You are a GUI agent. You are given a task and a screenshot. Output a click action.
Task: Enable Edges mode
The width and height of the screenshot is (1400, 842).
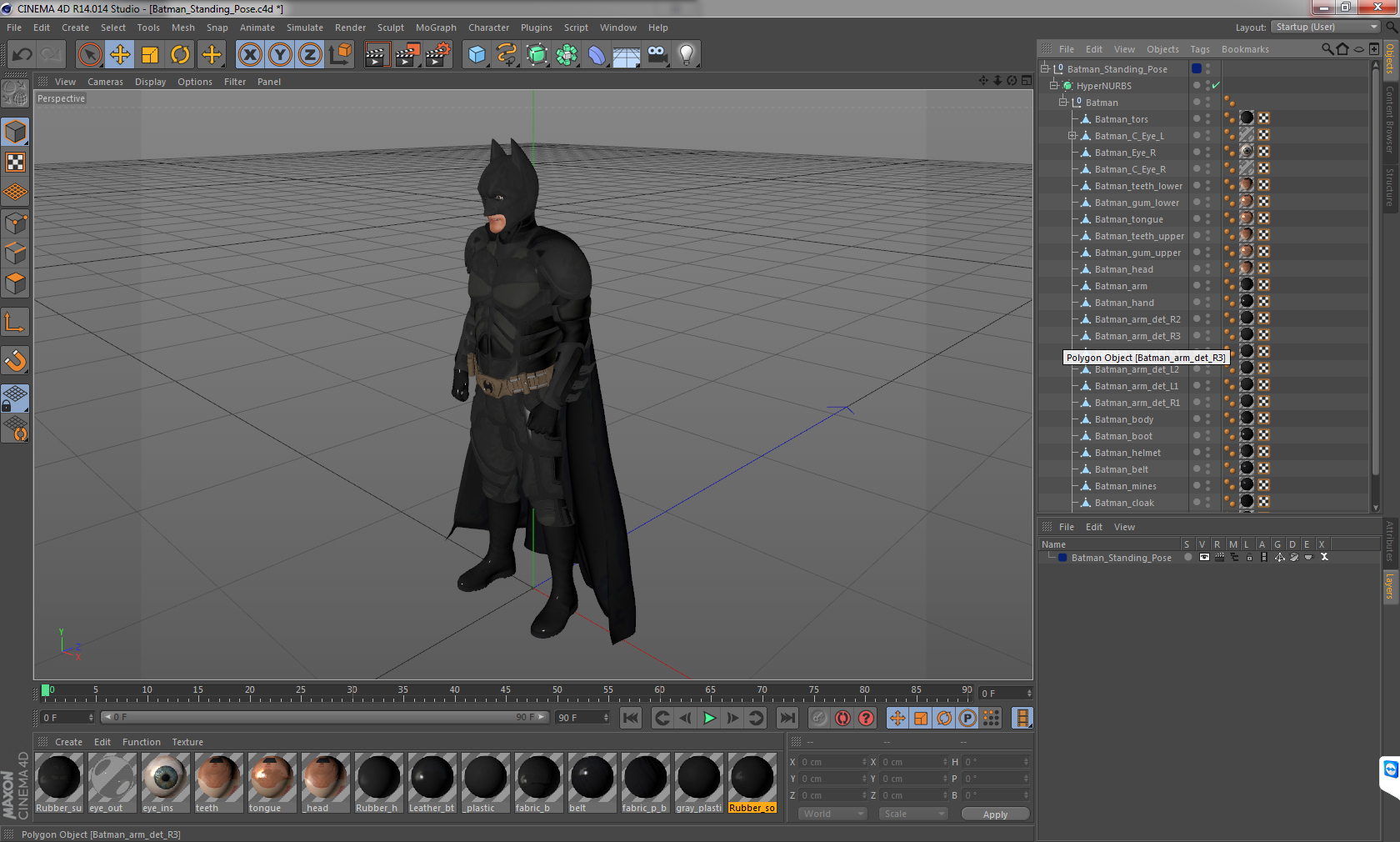point(16,253)
